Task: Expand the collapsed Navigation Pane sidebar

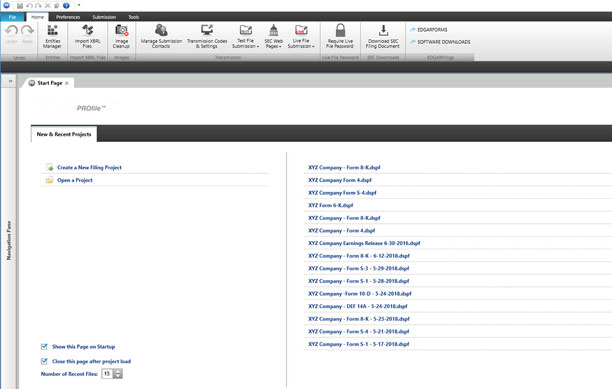Action: tap(9, 240)
